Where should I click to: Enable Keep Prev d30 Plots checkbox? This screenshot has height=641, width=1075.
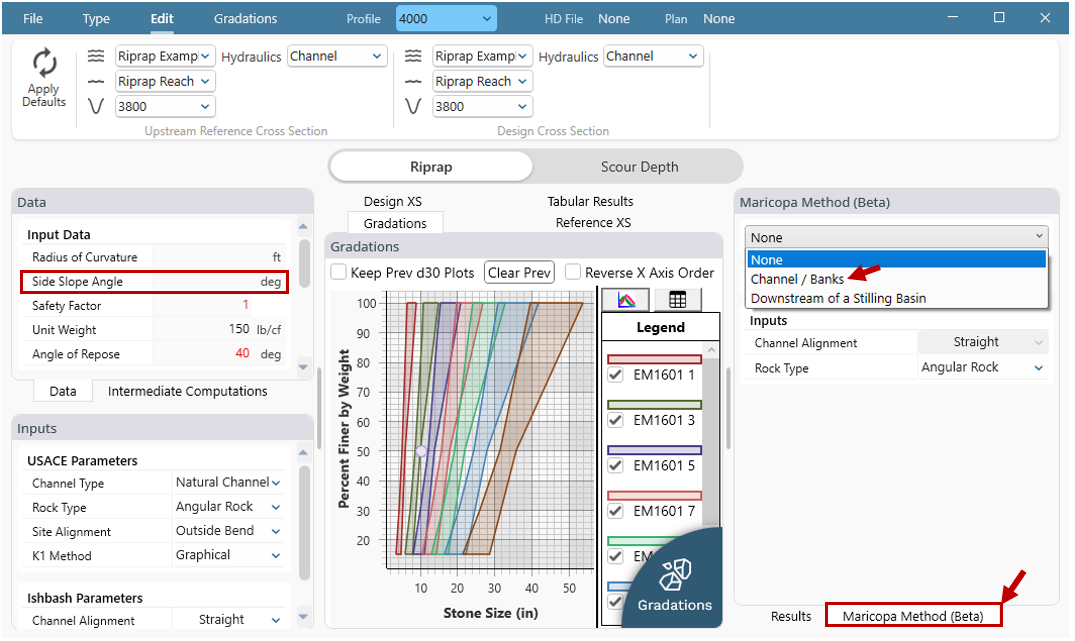pyautogui.click(x=339, y=272)
